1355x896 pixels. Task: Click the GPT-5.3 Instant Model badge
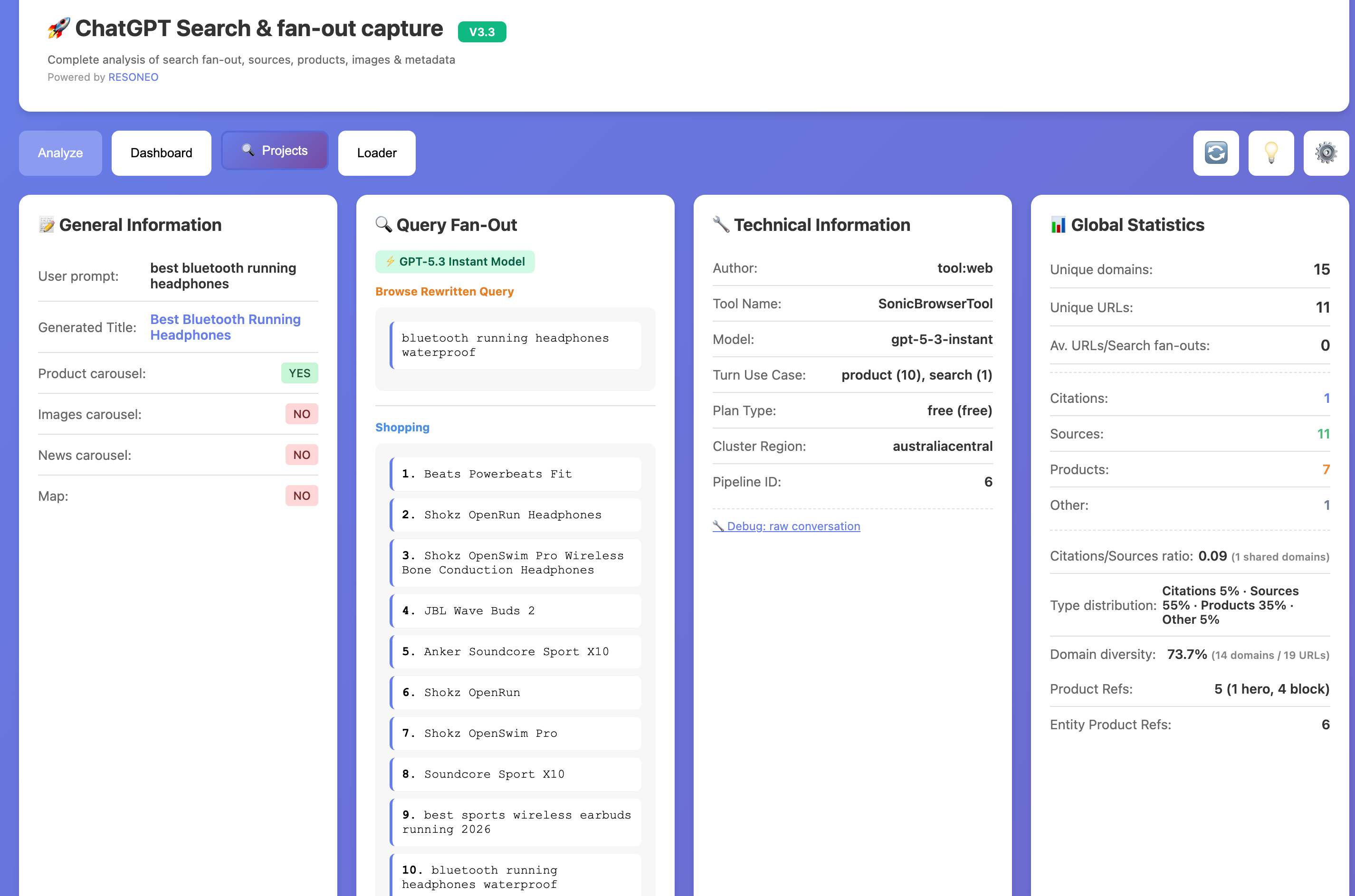tap(455, 262)
